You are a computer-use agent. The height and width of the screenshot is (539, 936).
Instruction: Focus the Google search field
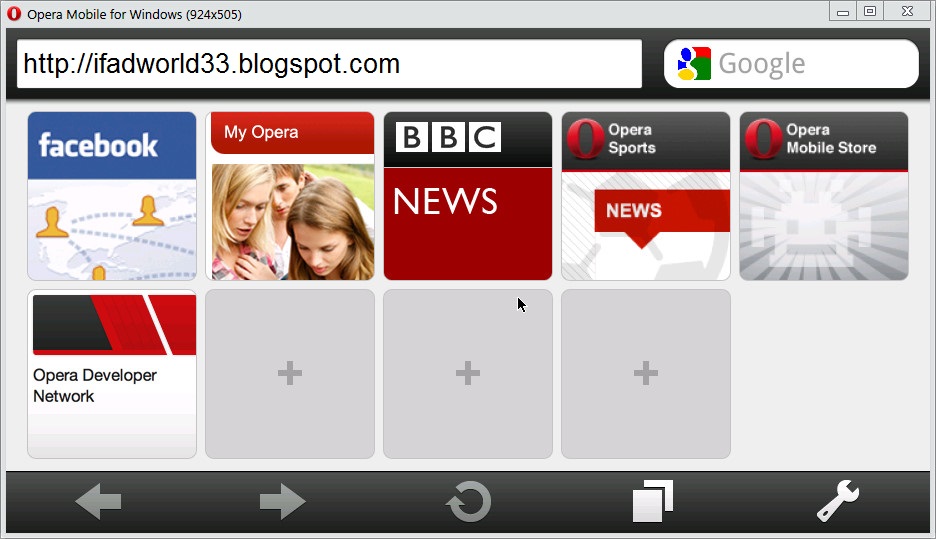(x=791, y=64)
